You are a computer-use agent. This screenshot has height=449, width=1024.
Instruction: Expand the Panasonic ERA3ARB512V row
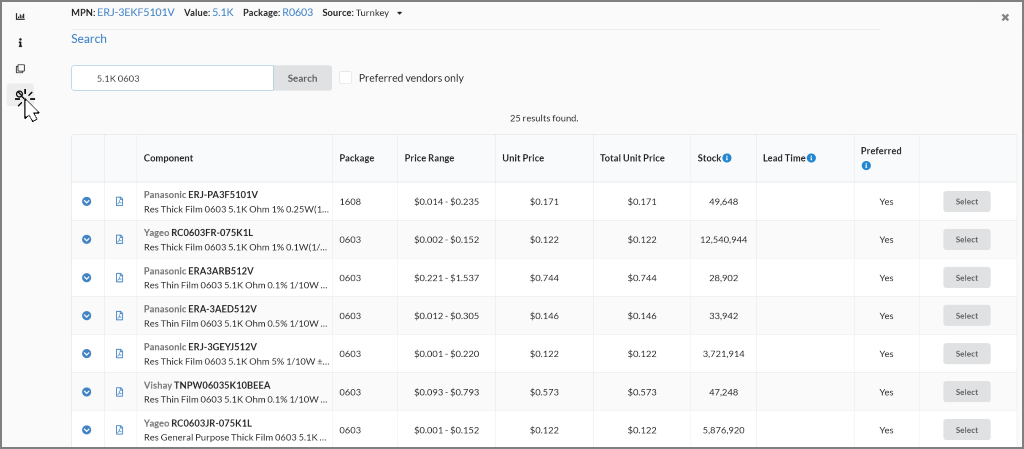(87, 278)
